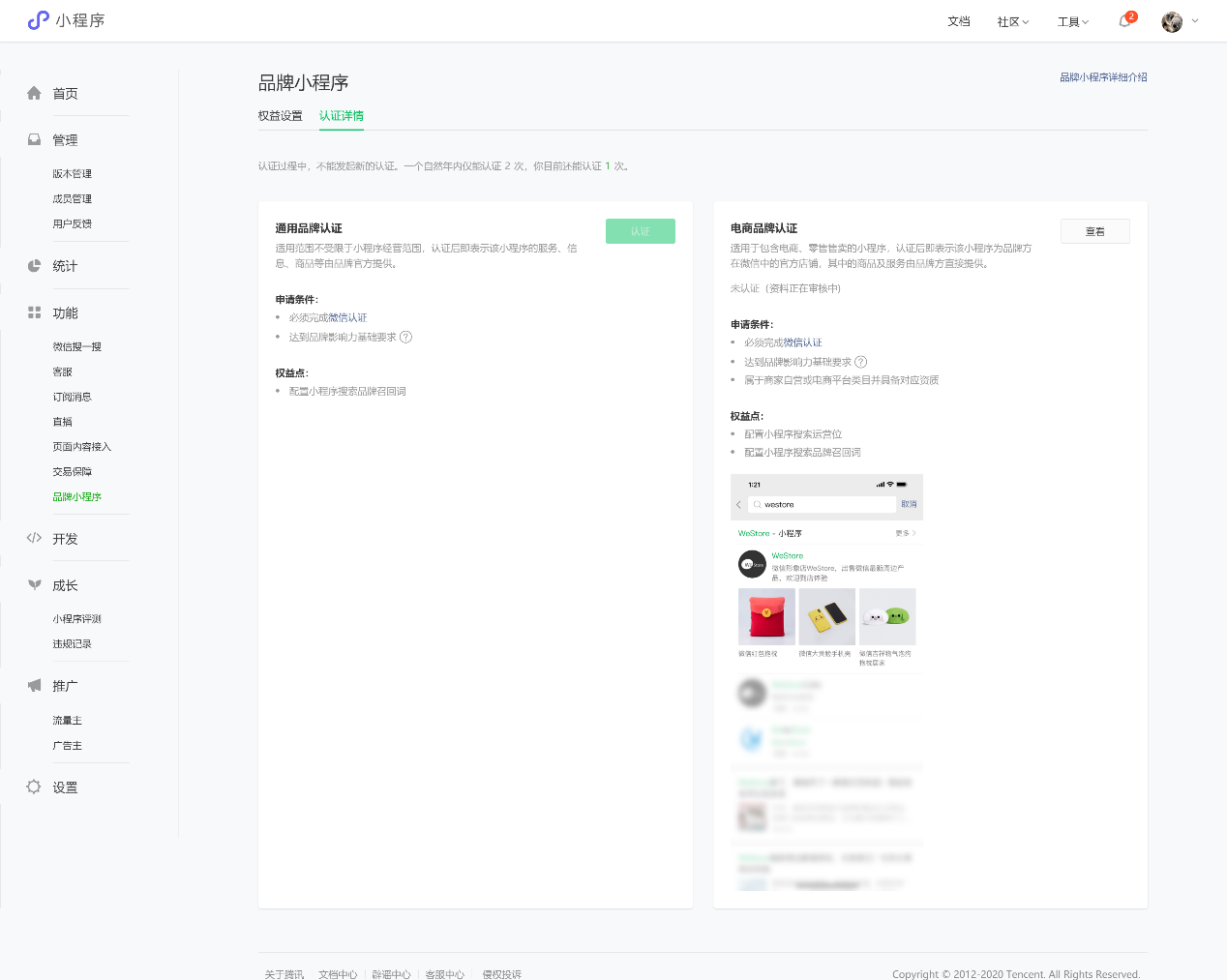This screenshot has height=980, width=1227.
Task: Switch to the 权益设置 tab
Action: click(281, 116)
